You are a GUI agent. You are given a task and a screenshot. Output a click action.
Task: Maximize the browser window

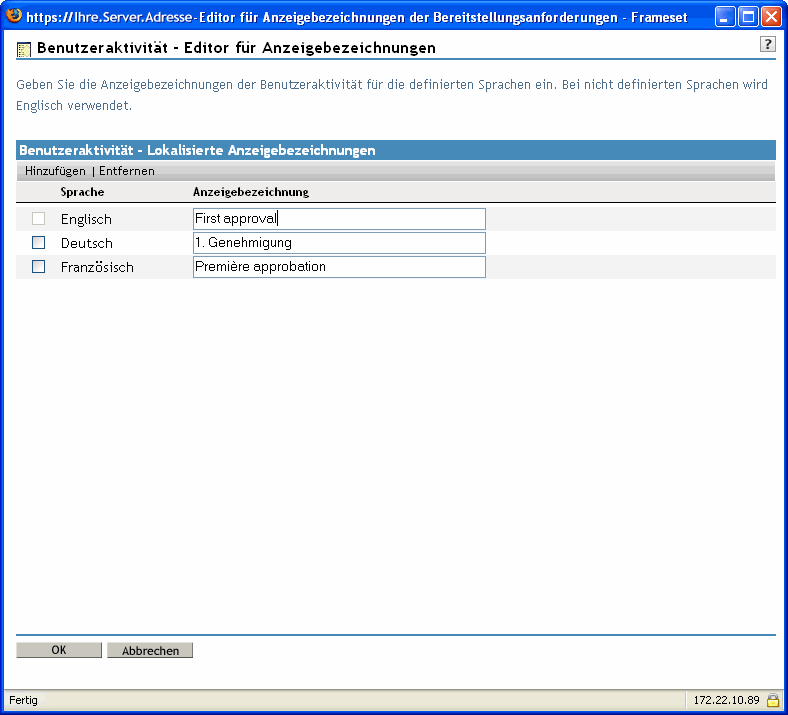point(748,17)
